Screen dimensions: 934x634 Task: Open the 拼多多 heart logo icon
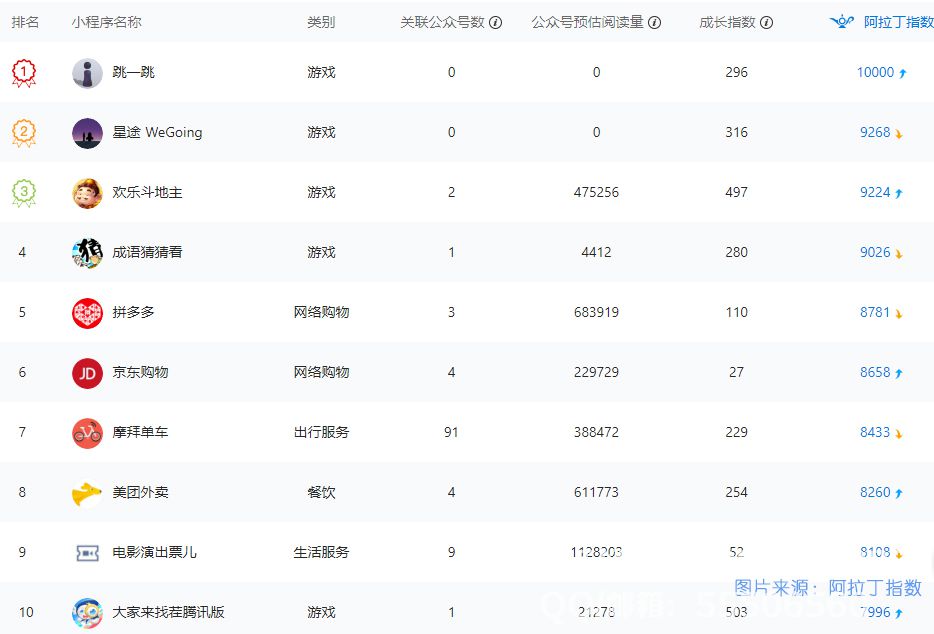[87, 313]
